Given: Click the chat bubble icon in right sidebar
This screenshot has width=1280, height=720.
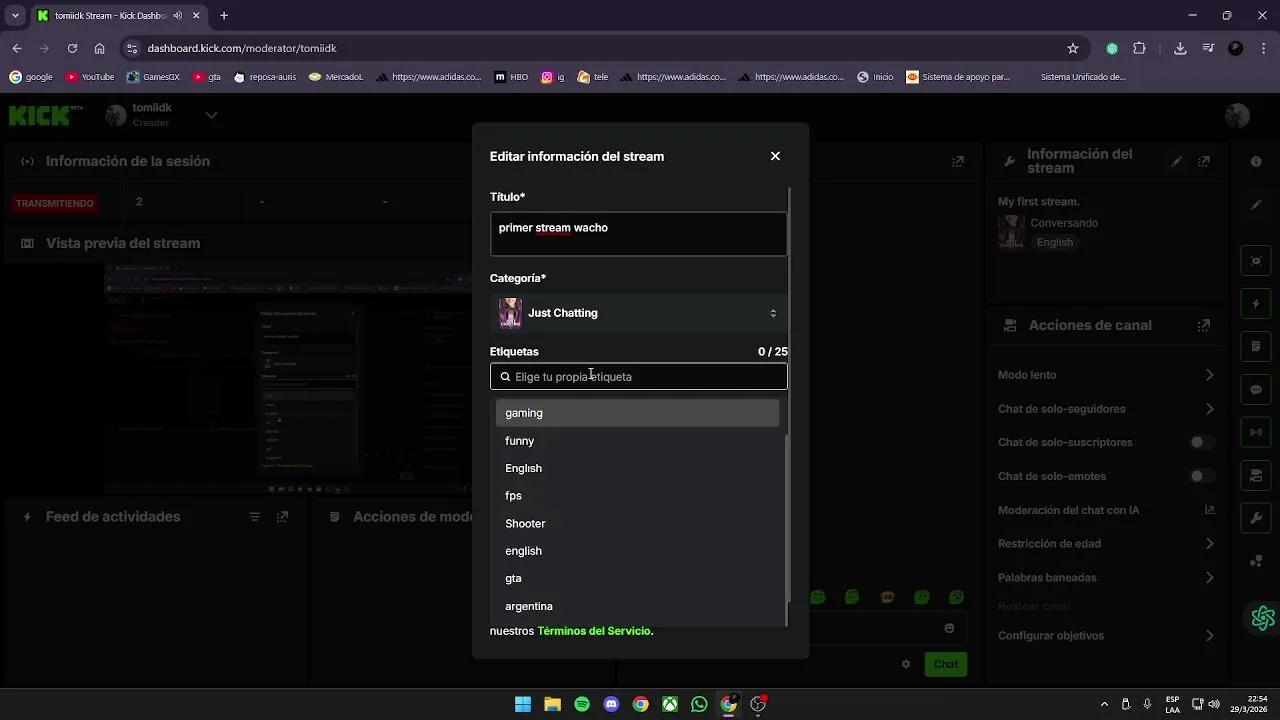Looking at the screenshot, I should [1256, 390].
